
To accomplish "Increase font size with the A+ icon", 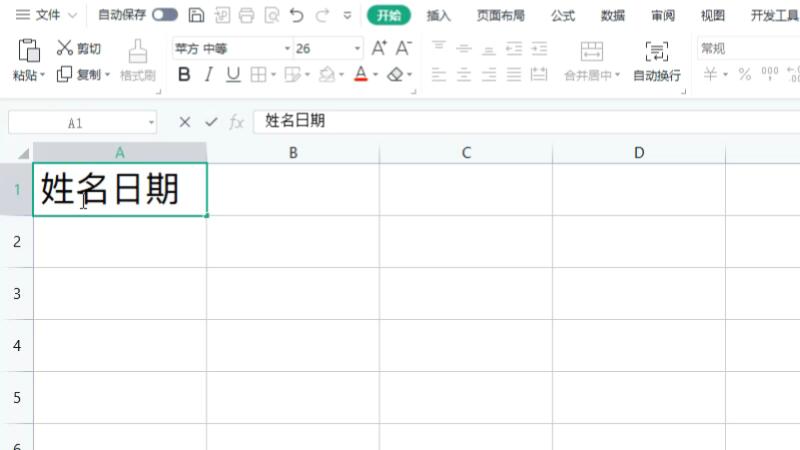I will tap(379, 48).
